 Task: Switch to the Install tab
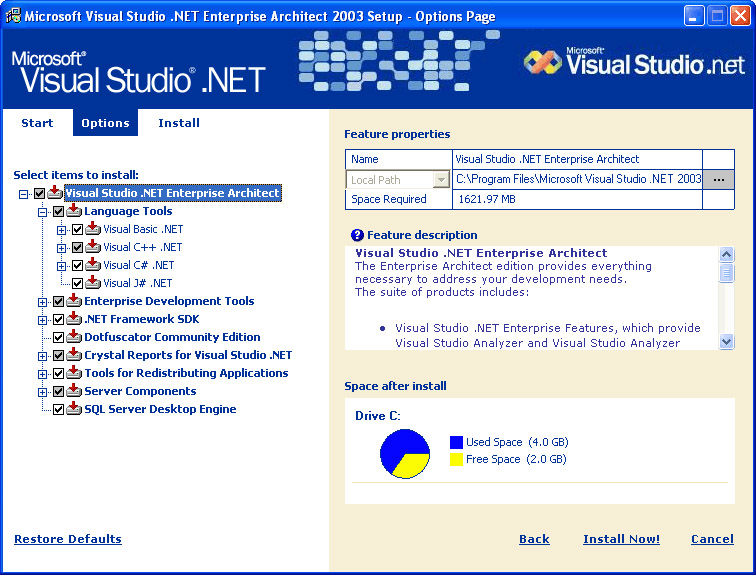point(179,123)
